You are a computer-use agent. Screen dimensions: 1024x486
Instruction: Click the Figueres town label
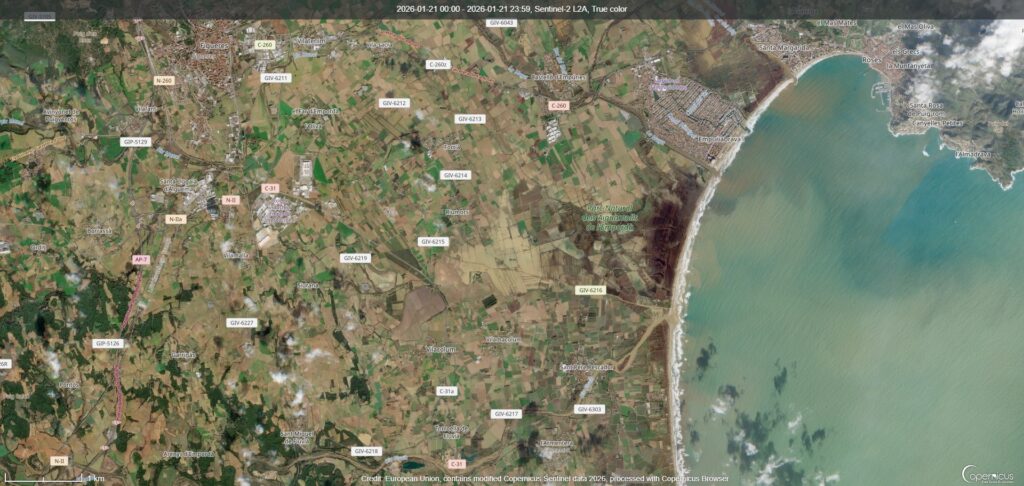215,46
